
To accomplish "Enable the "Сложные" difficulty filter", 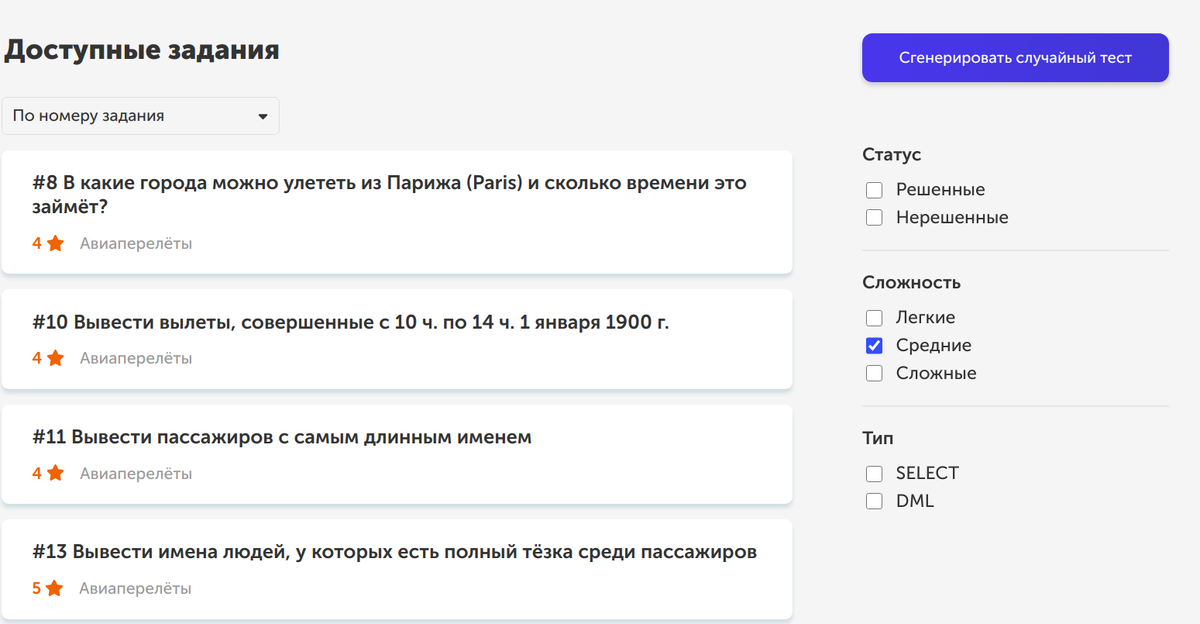I will tap(874, 373).
